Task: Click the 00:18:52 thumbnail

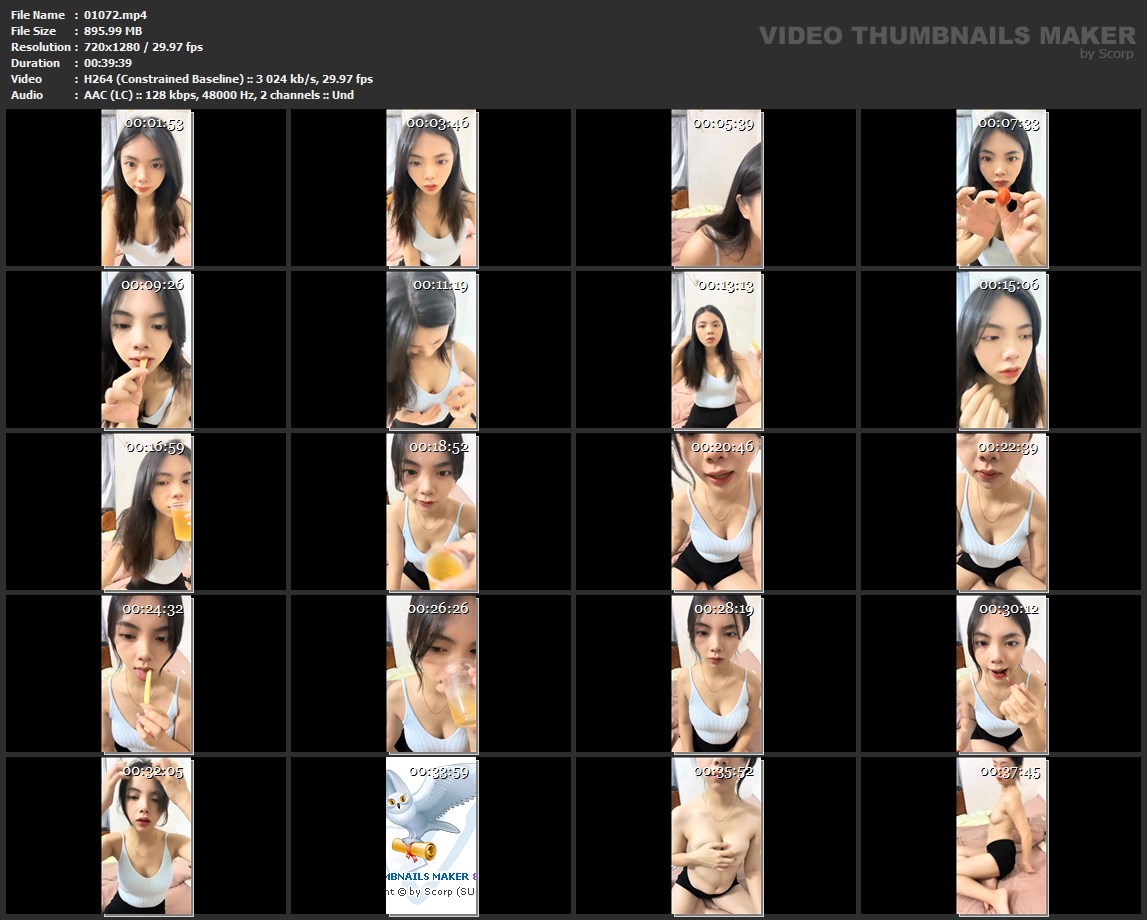Action: [432, 512]
